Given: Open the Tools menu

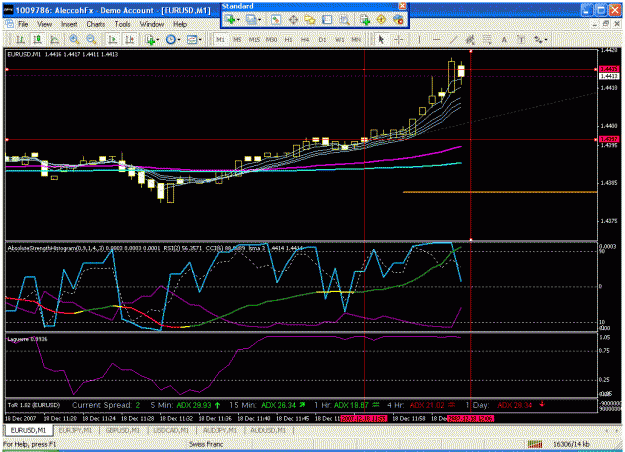Looking at the screenshot, I should coord(122,24).
